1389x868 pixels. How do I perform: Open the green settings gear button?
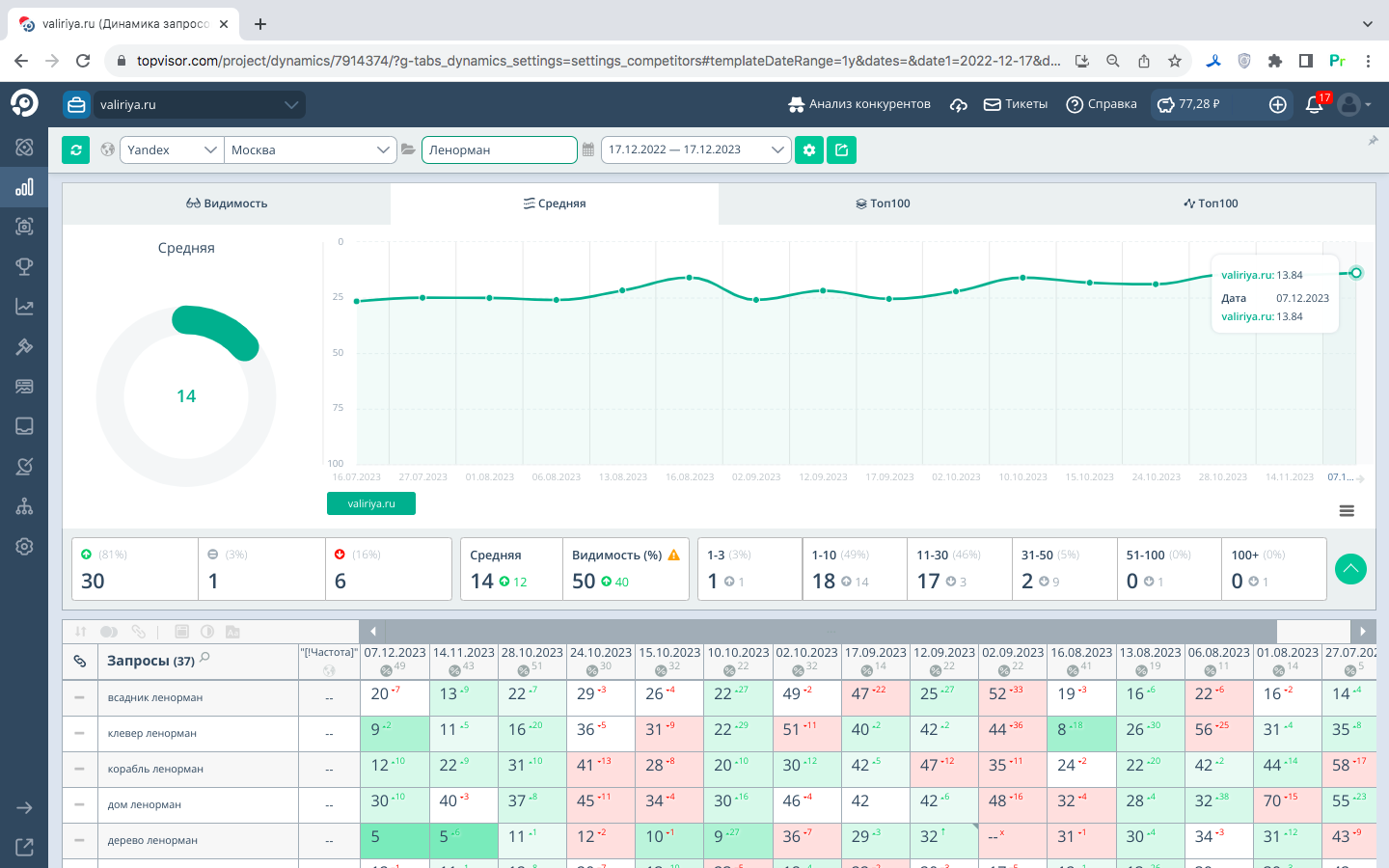[x=809, y=149]
